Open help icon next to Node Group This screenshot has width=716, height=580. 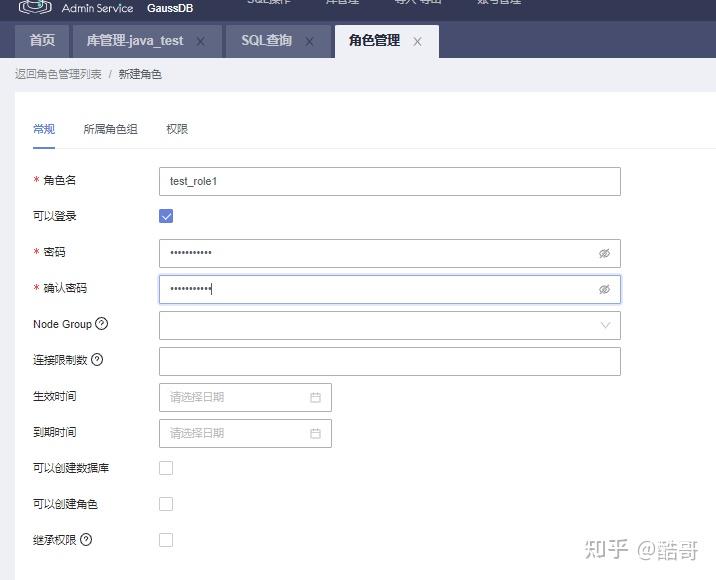click(x=101, y=324)
